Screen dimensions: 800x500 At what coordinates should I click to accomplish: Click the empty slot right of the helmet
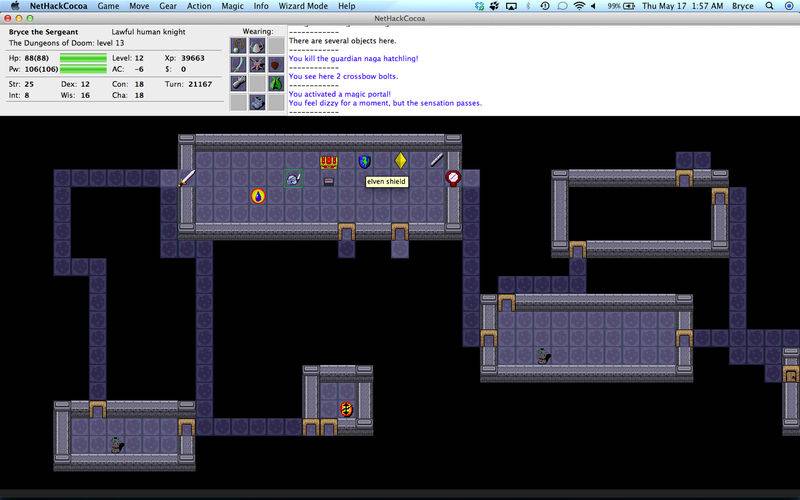[x=276, y=46]
